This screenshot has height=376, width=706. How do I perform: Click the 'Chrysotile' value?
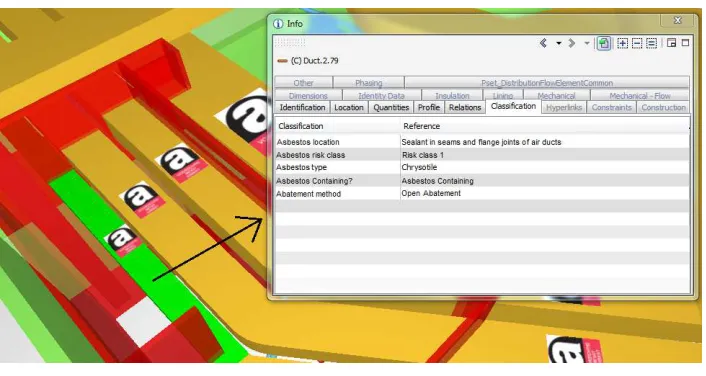(419, 168)
